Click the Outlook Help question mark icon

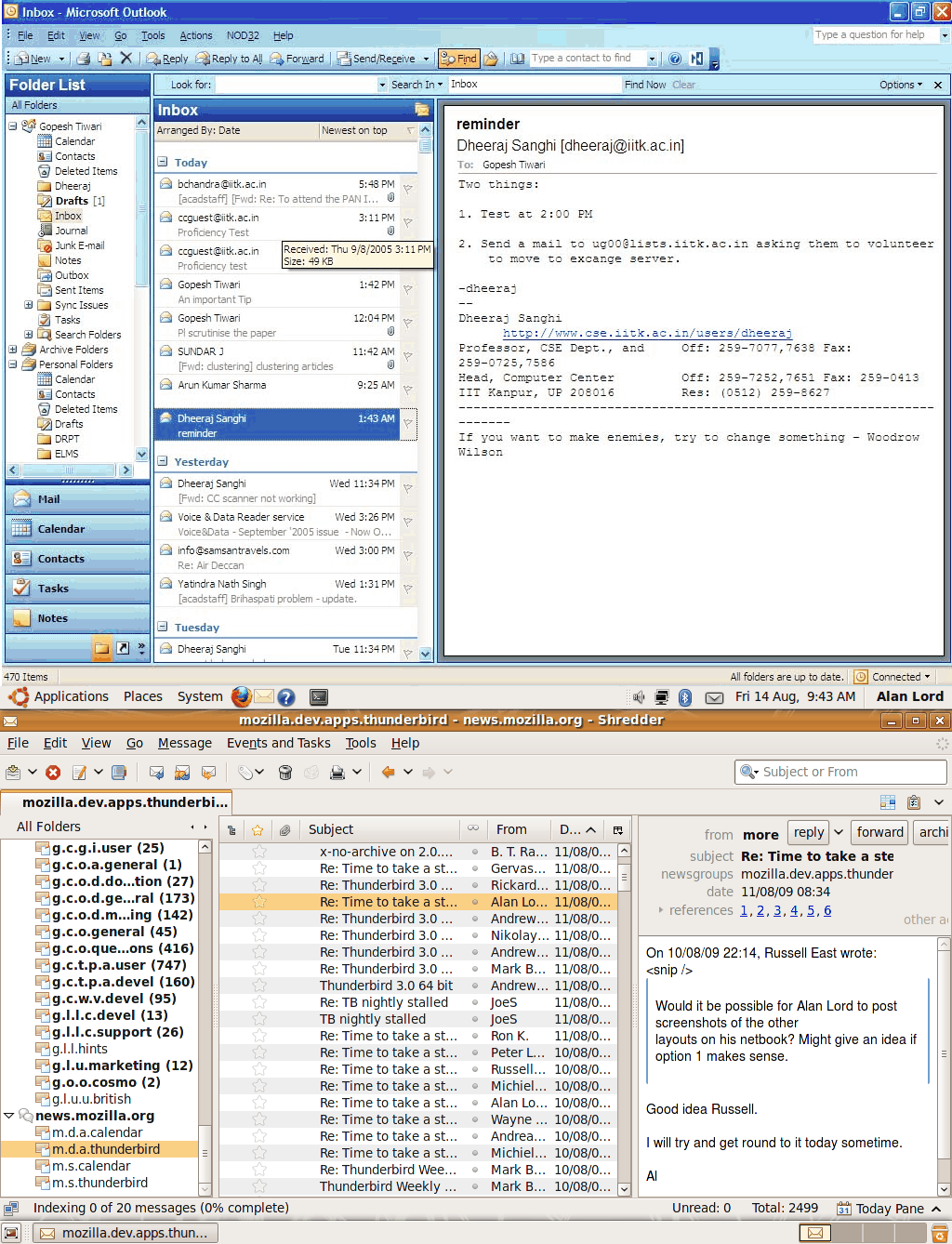[675, 59]
